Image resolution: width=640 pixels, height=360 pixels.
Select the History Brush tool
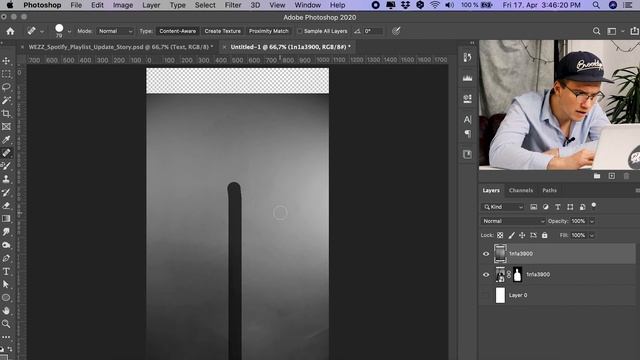[x=6, y=192]
